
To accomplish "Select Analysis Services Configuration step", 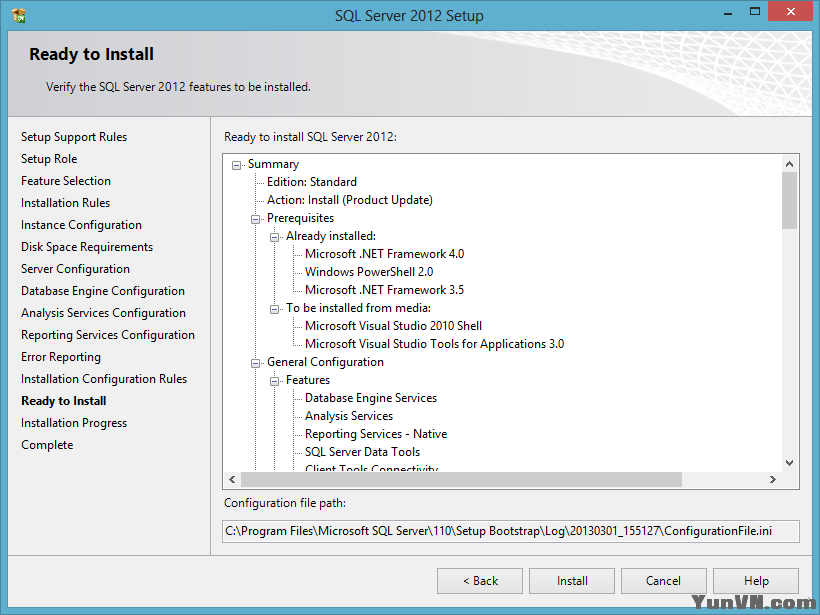I will click(104, 313).
